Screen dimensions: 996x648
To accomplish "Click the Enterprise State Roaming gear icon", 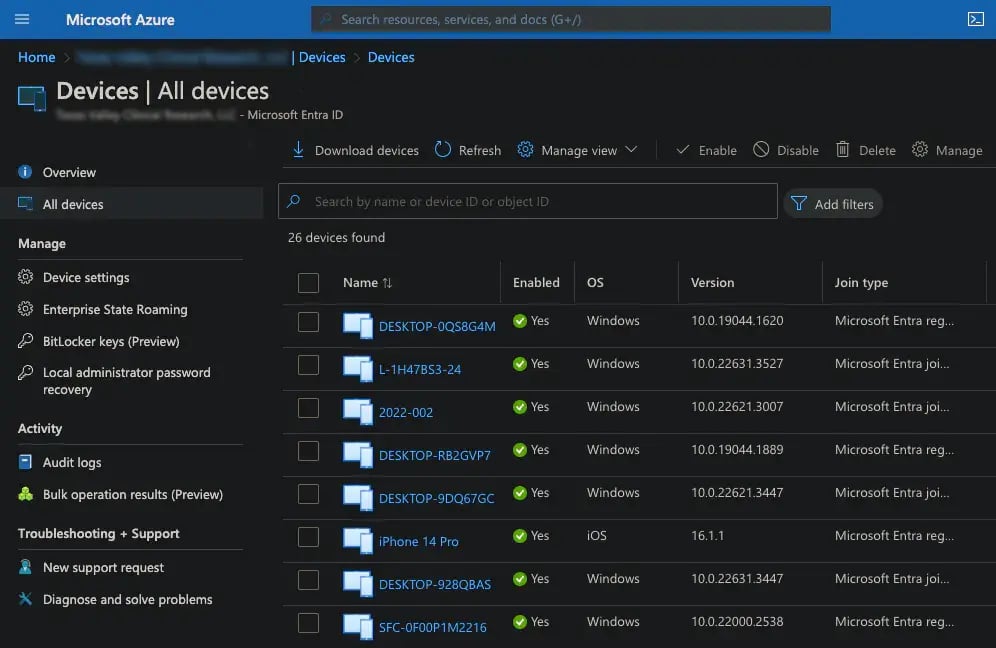I will point(25,309).
